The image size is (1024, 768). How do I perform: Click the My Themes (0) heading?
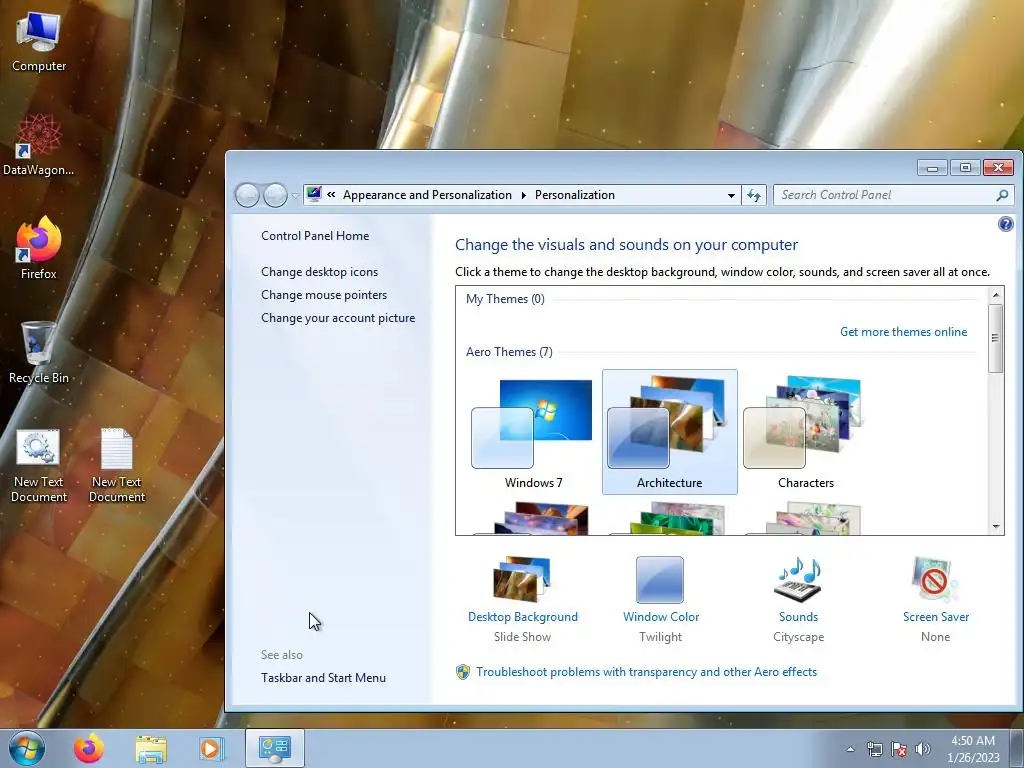point(505,299)
